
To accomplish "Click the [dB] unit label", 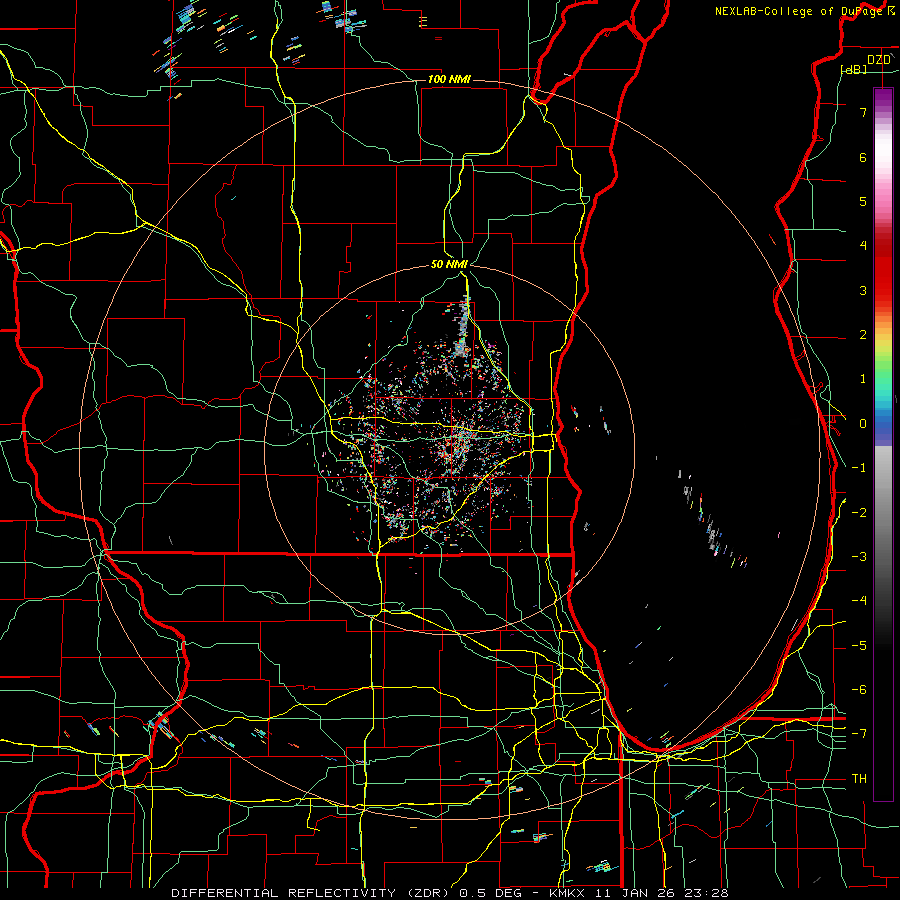I will pyautogui.click(x=854, y=69).
